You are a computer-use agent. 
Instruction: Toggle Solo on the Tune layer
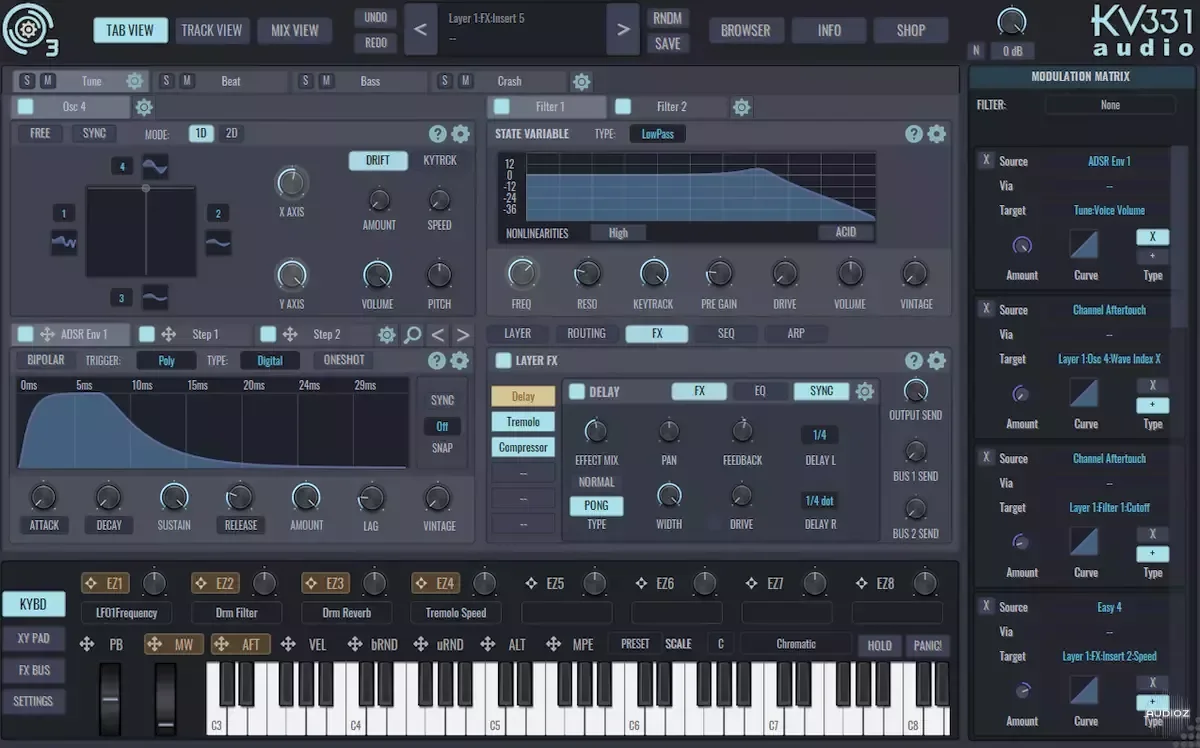pyautogui.click(x=26, y=81)
